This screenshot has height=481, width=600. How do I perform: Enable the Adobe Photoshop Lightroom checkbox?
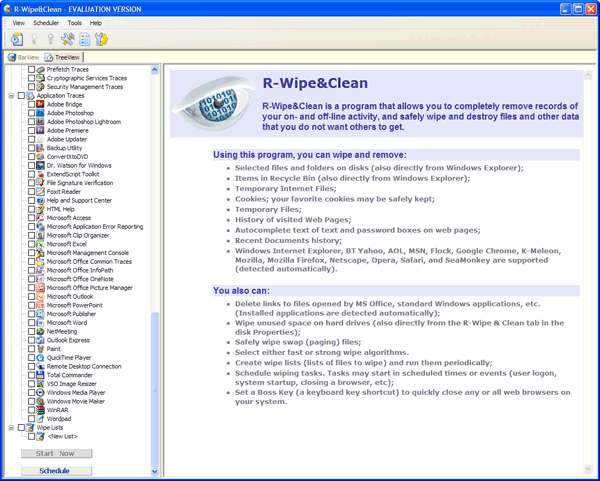pos(31,122)
